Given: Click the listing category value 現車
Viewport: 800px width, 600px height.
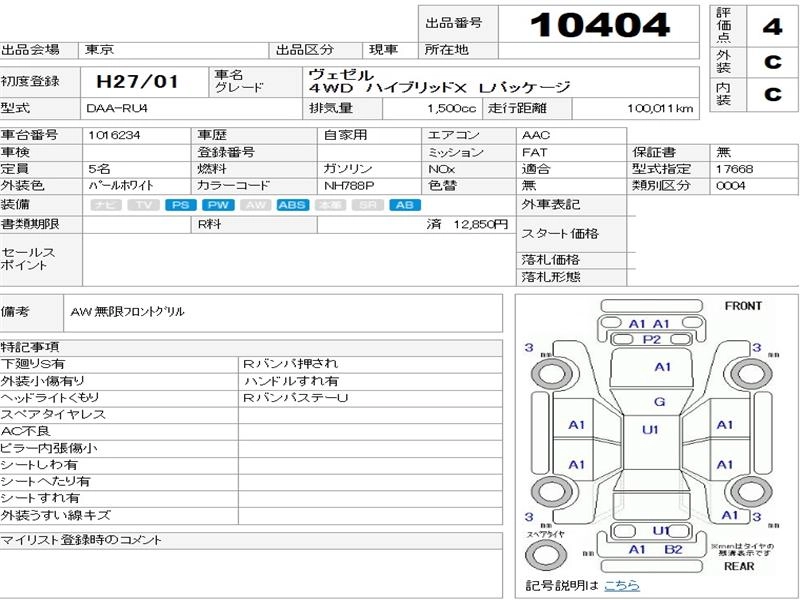Looking at the screenshot, I should pyautogui.click(x=383, y=50).
